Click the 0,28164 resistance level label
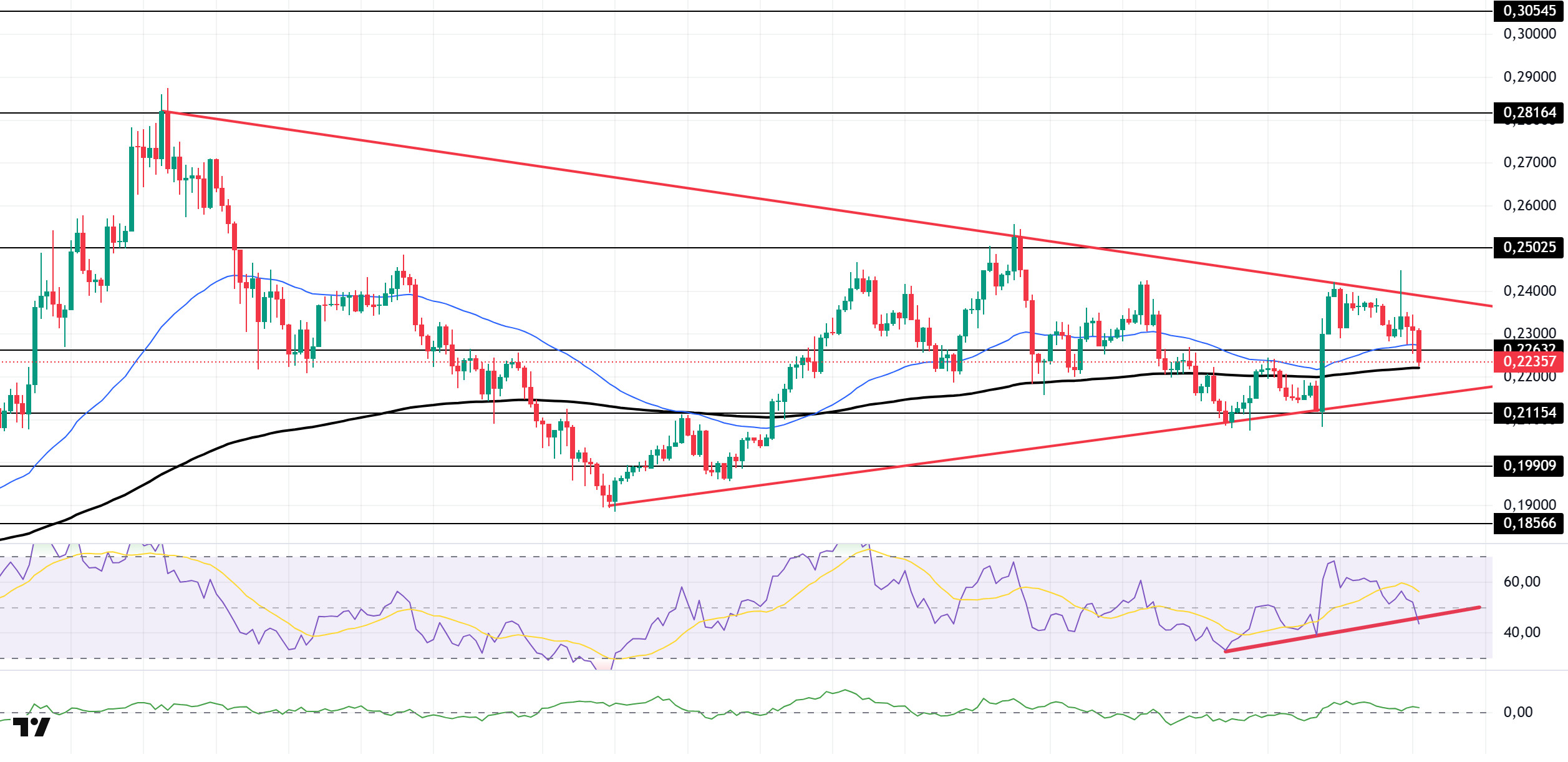 tap(1528, 113)
